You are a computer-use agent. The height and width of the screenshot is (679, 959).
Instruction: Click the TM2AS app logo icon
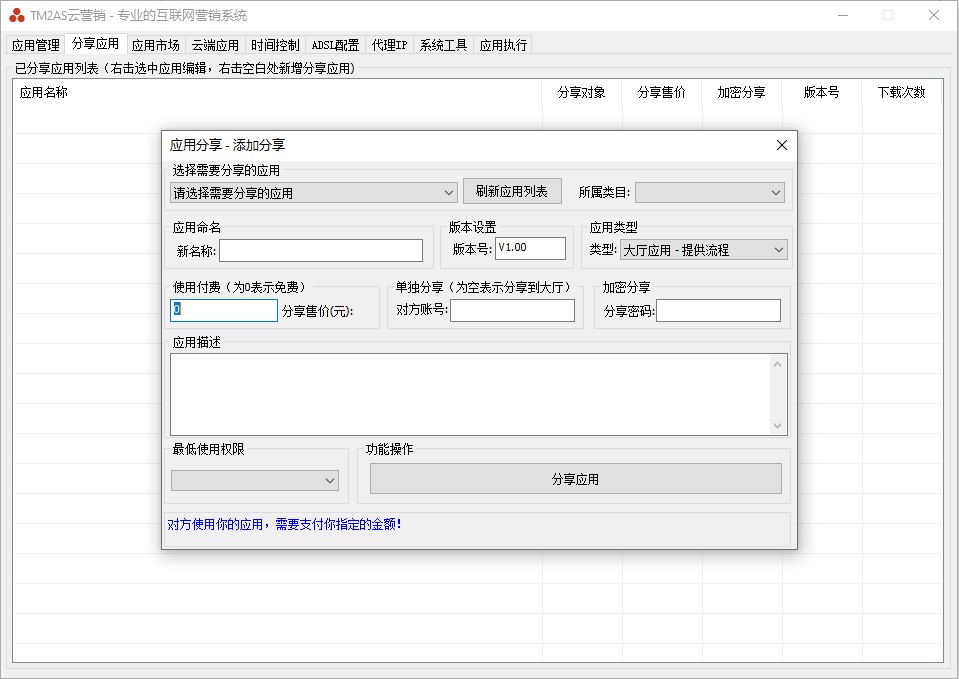(16, 15)
